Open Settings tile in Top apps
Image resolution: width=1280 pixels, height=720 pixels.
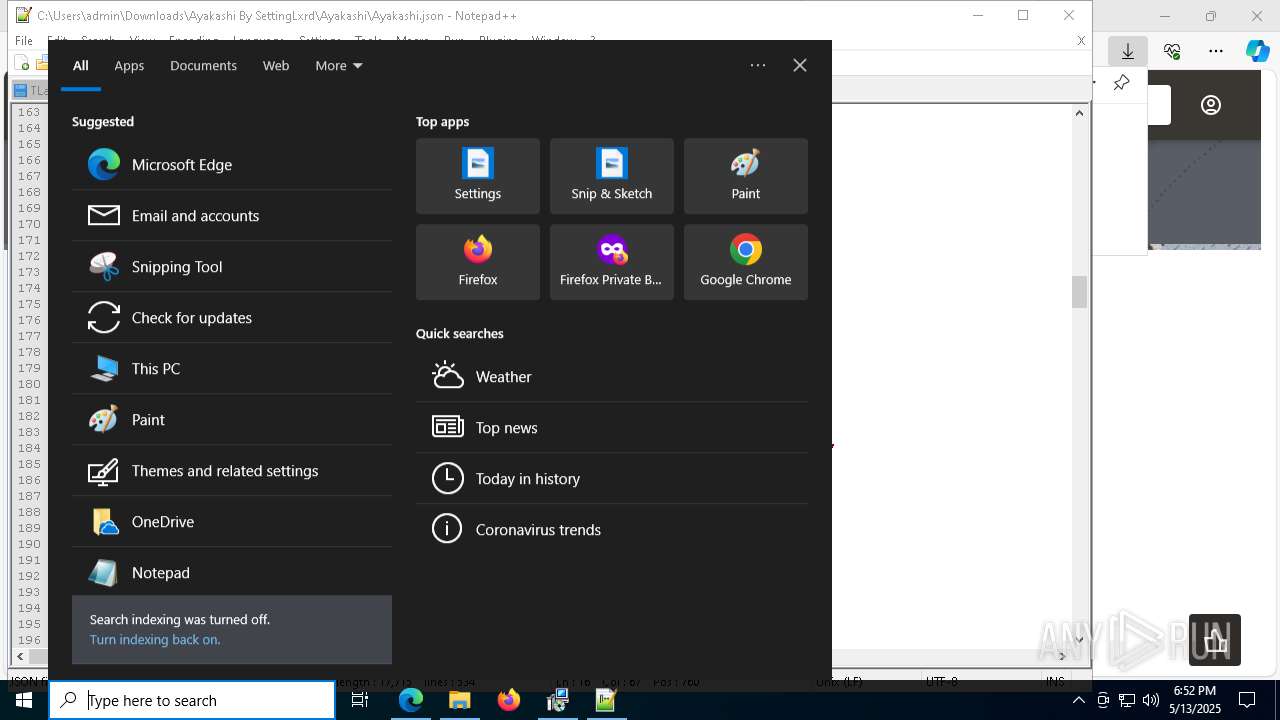click(478, 176)
